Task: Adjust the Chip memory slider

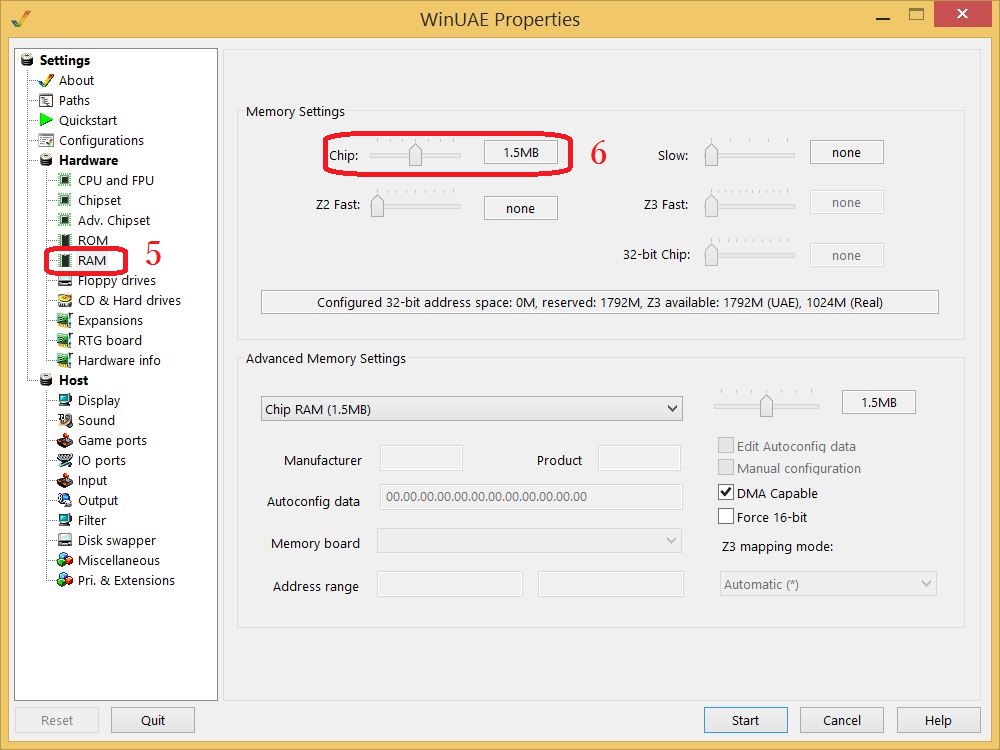Action: coord(415,154)
